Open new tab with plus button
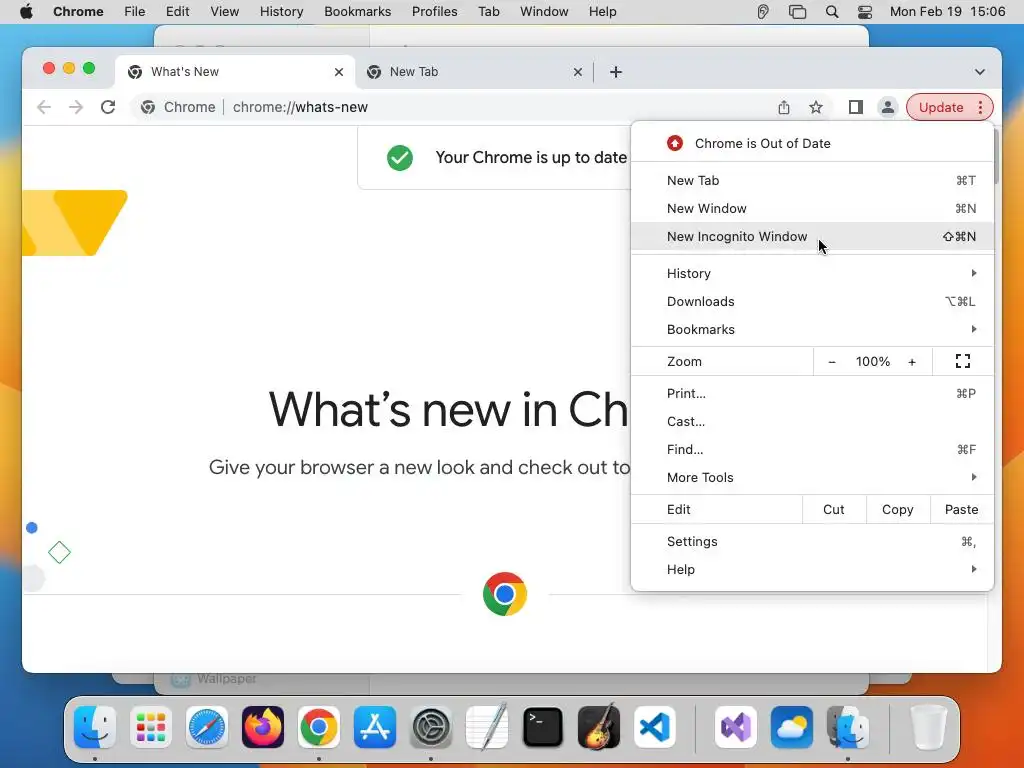 point(615,72)
